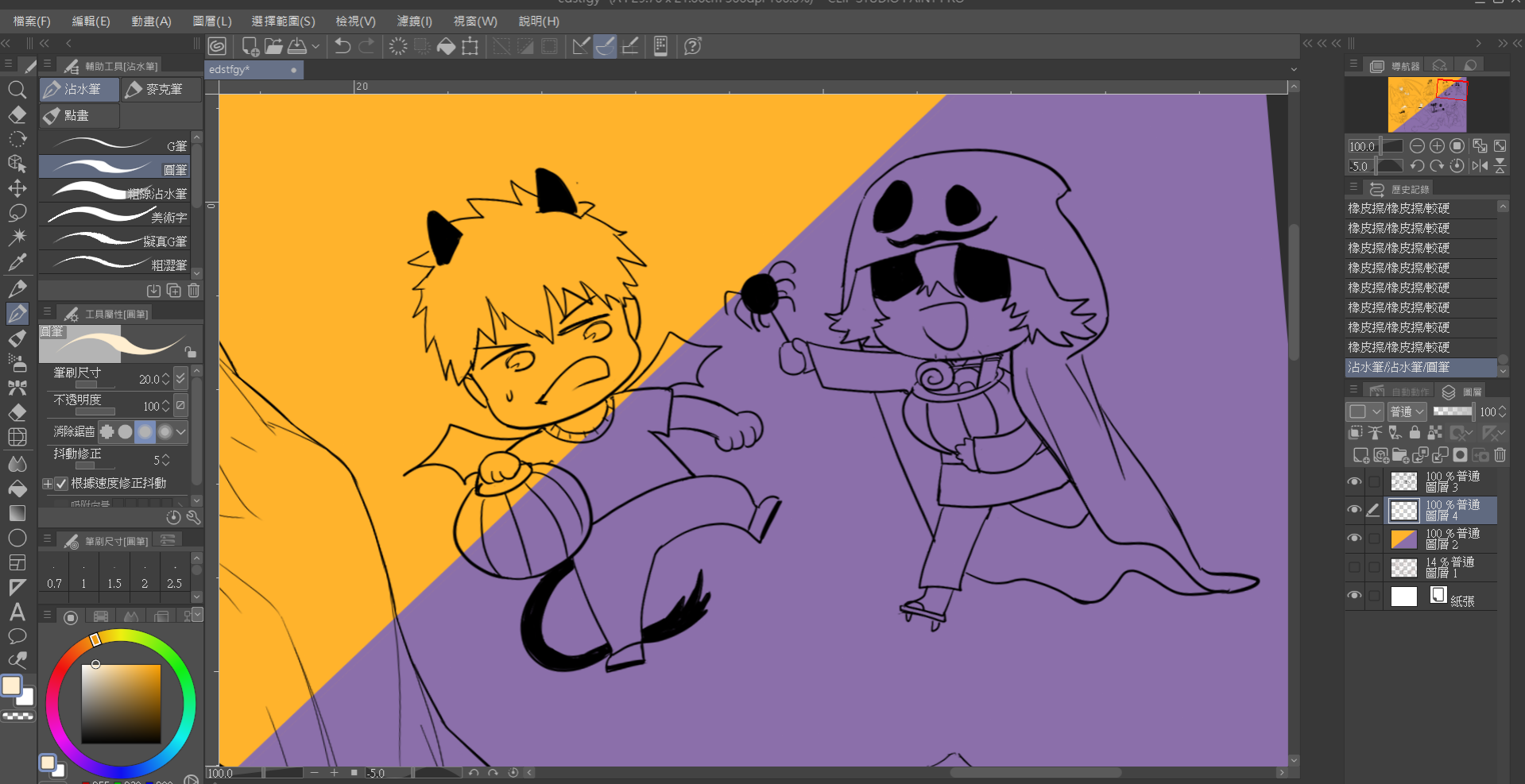Select the 美術字 brush
Image resolution: width=1525 pixels, height=784 pixels.
click(x=116, y=216)
